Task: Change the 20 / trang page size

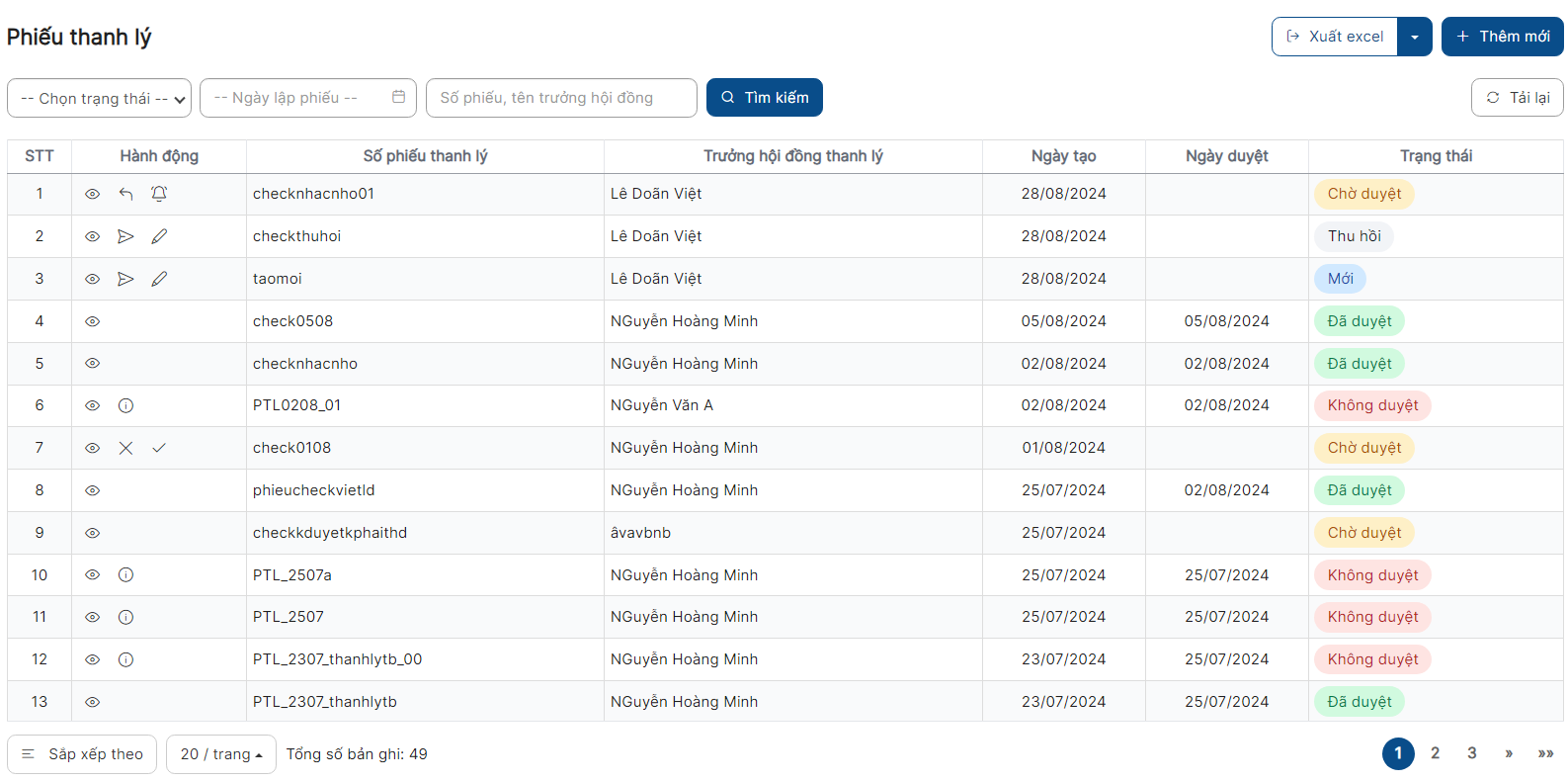Action: (x=221, y=754)
